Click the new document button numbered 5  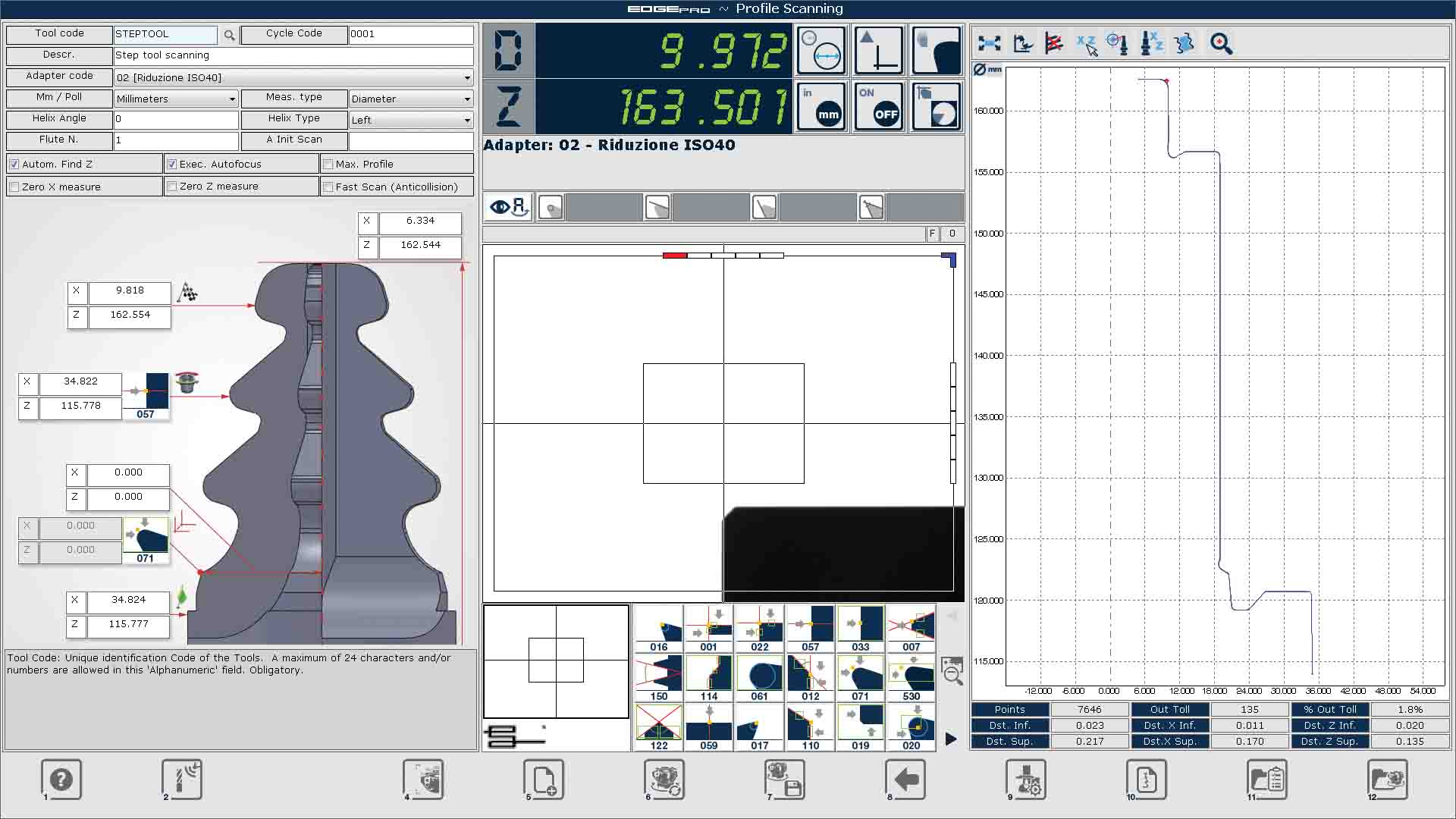tap(544, 779)
